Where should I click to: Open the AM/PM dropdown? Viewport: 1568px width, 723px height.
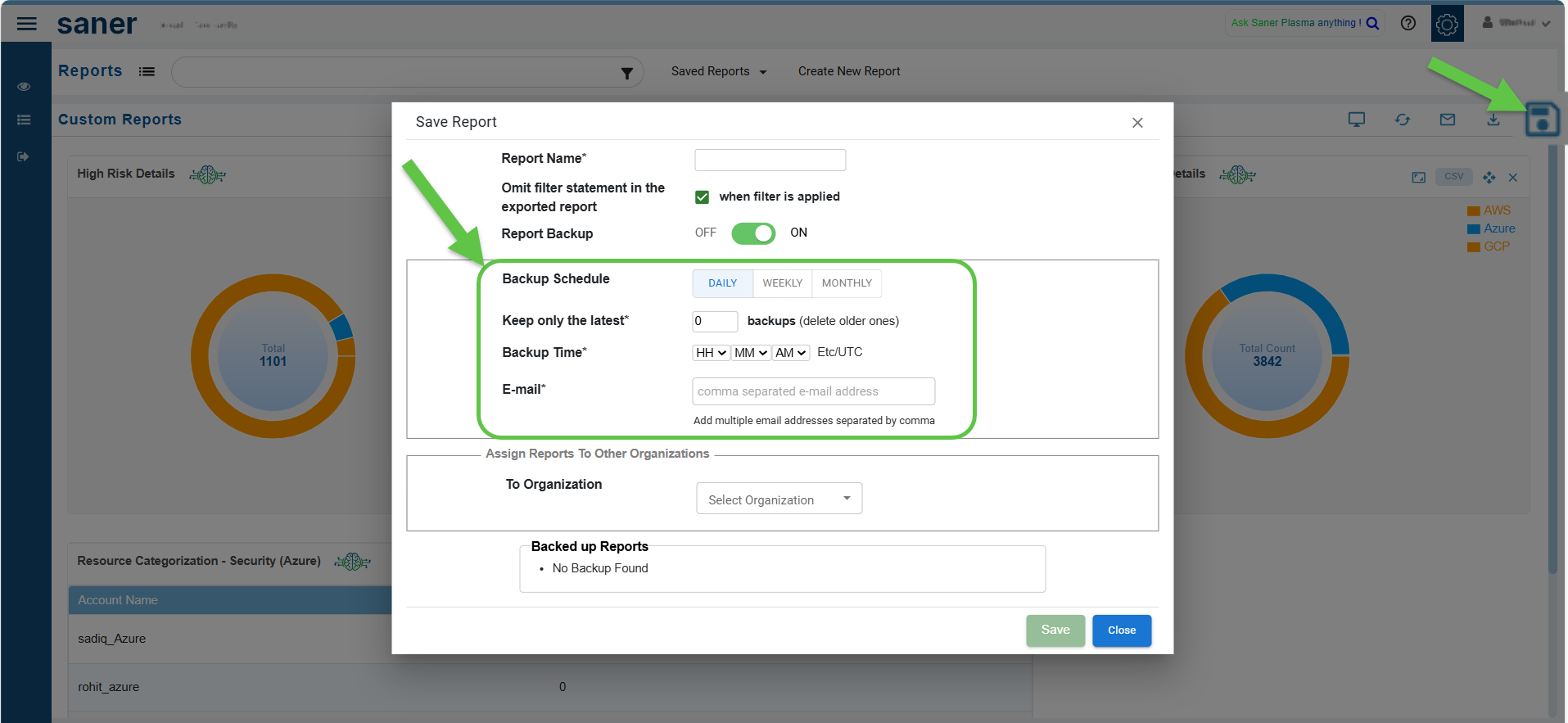(x=790, y=353)
